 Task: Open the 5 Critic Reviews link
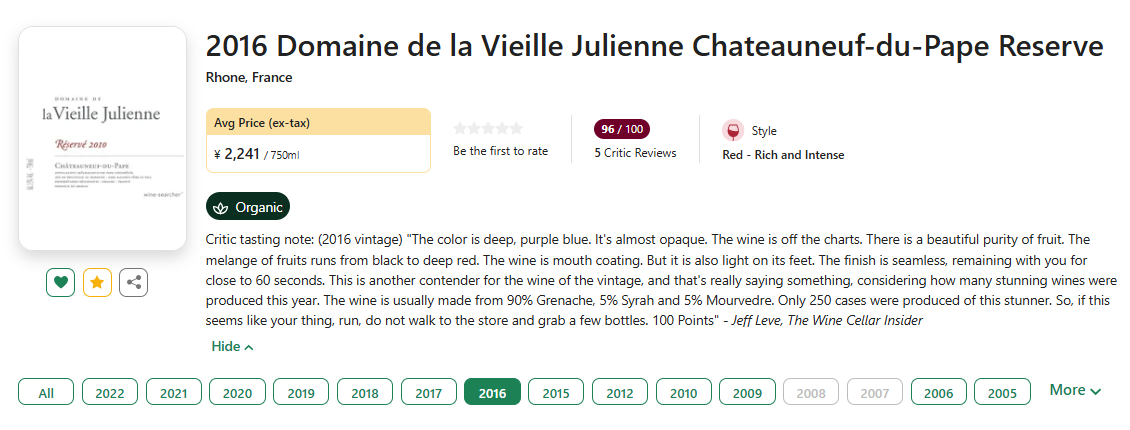[x=635, y=153]
